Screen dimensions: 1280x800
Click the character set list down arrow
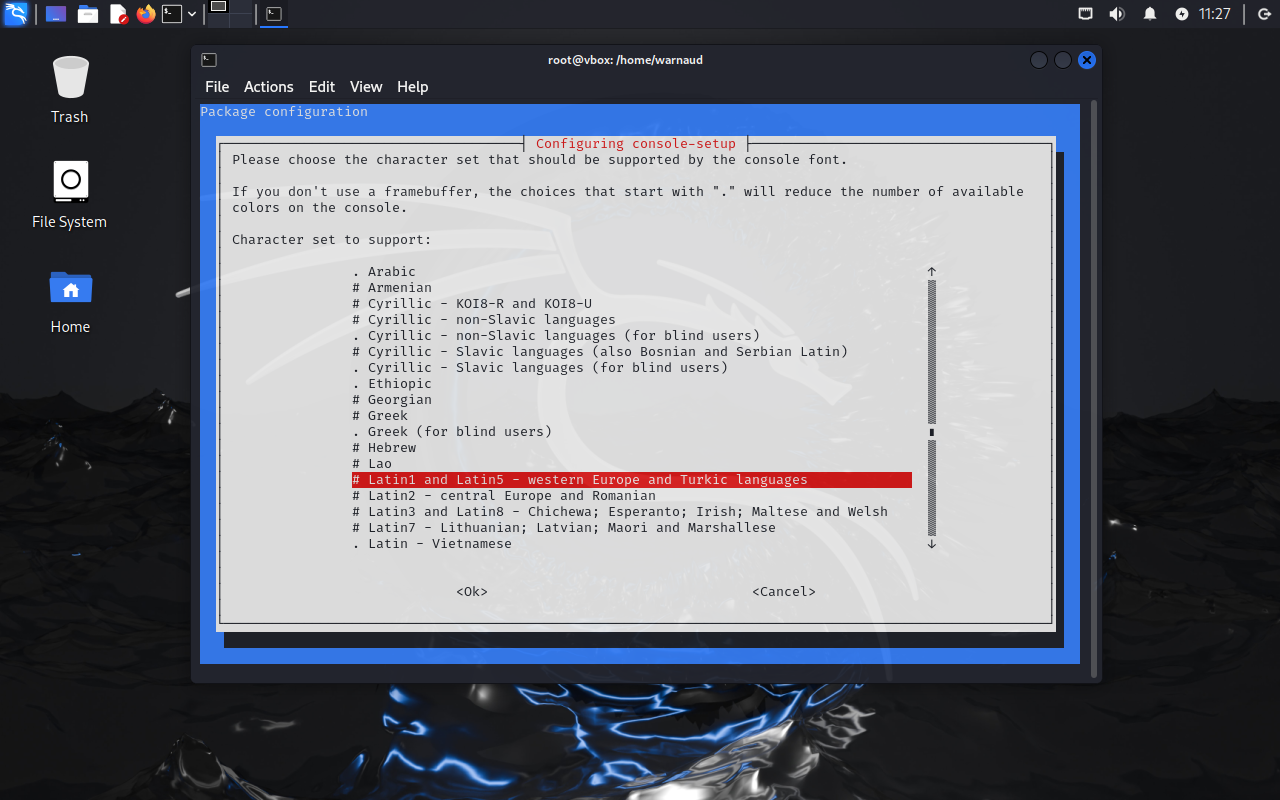point(931,544)
